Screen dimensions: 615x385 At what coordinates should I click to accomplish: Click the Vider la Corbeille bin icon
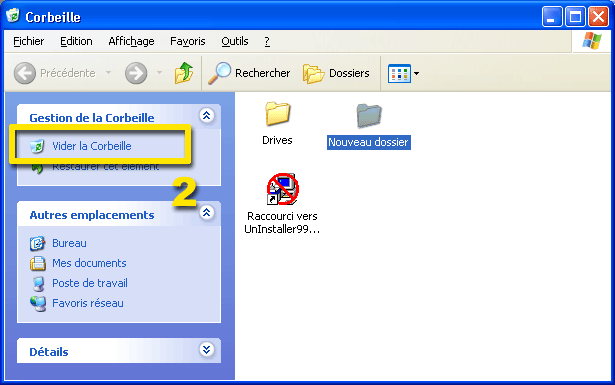coord(37,146)
